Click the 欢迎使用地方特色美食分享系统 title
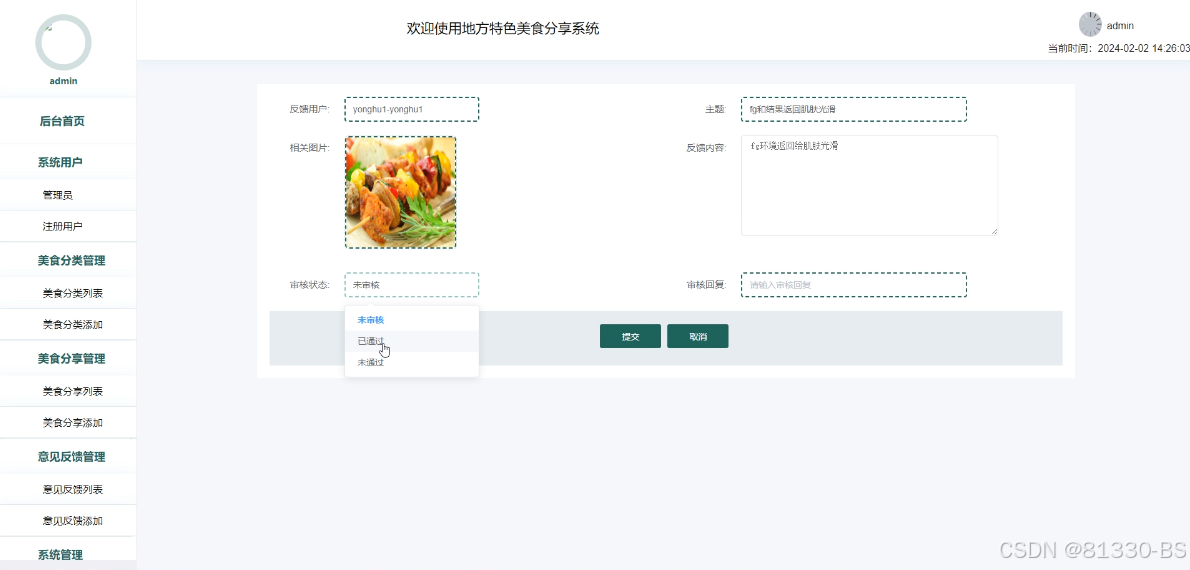Viewport: 1190px width, 570px height. [x=503, y=29]
